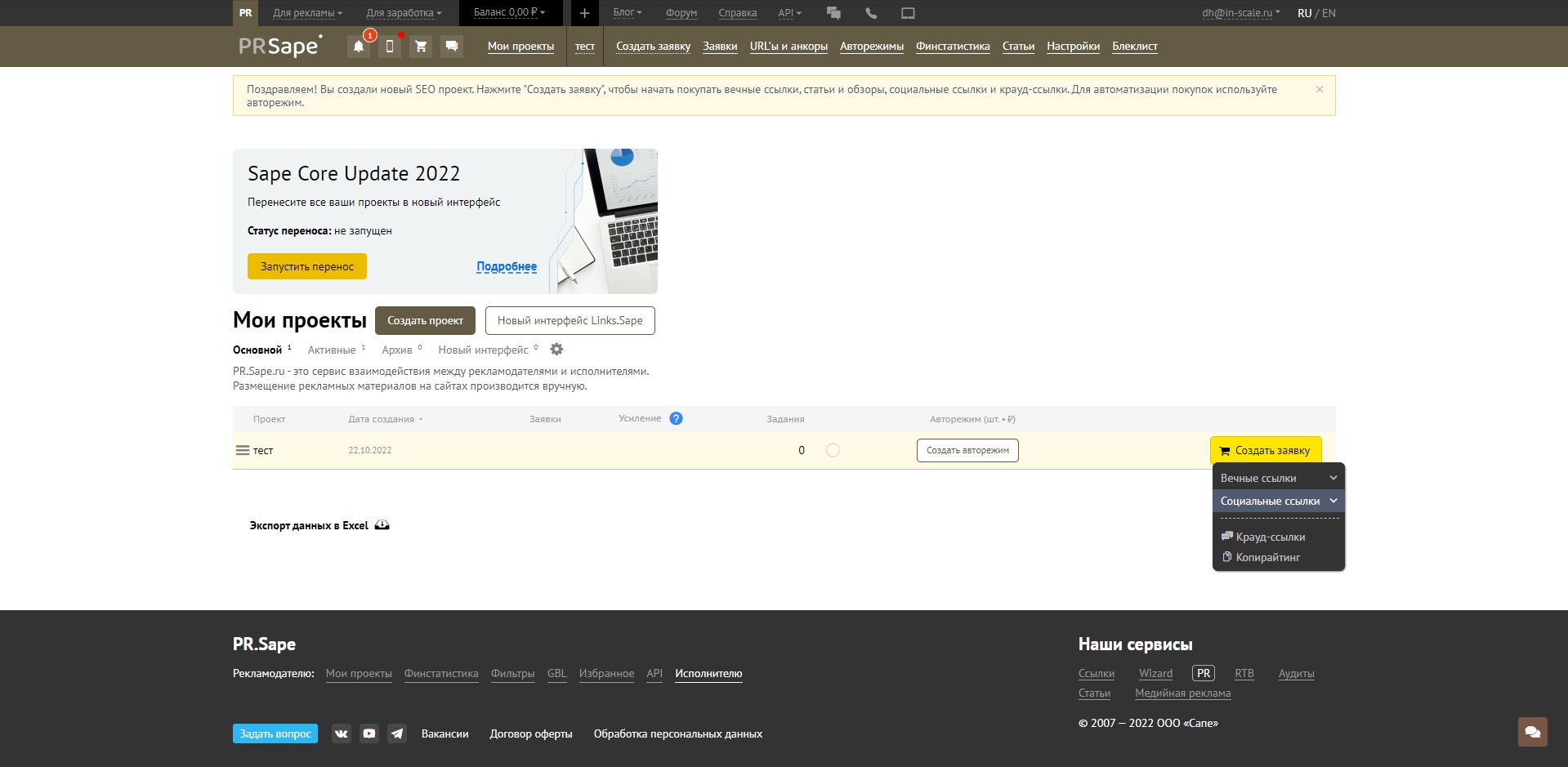Click the plus icon next to balance
The width and height of the screenshot is (1568, 767).
(x=584, y=13)
